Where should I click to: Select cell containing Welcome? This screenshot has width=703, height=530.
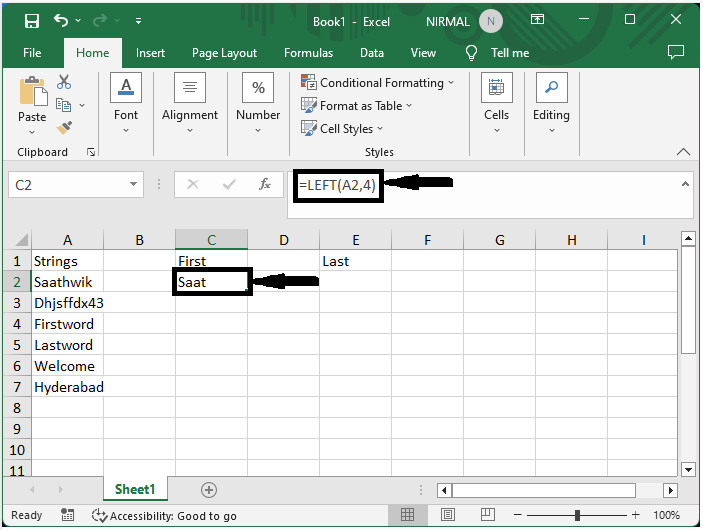(x=67, y=366)
